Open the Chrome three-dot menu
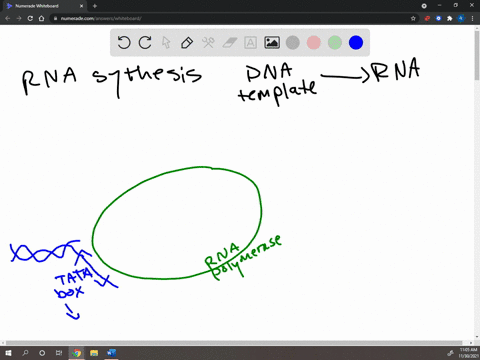 click(473, 18)
